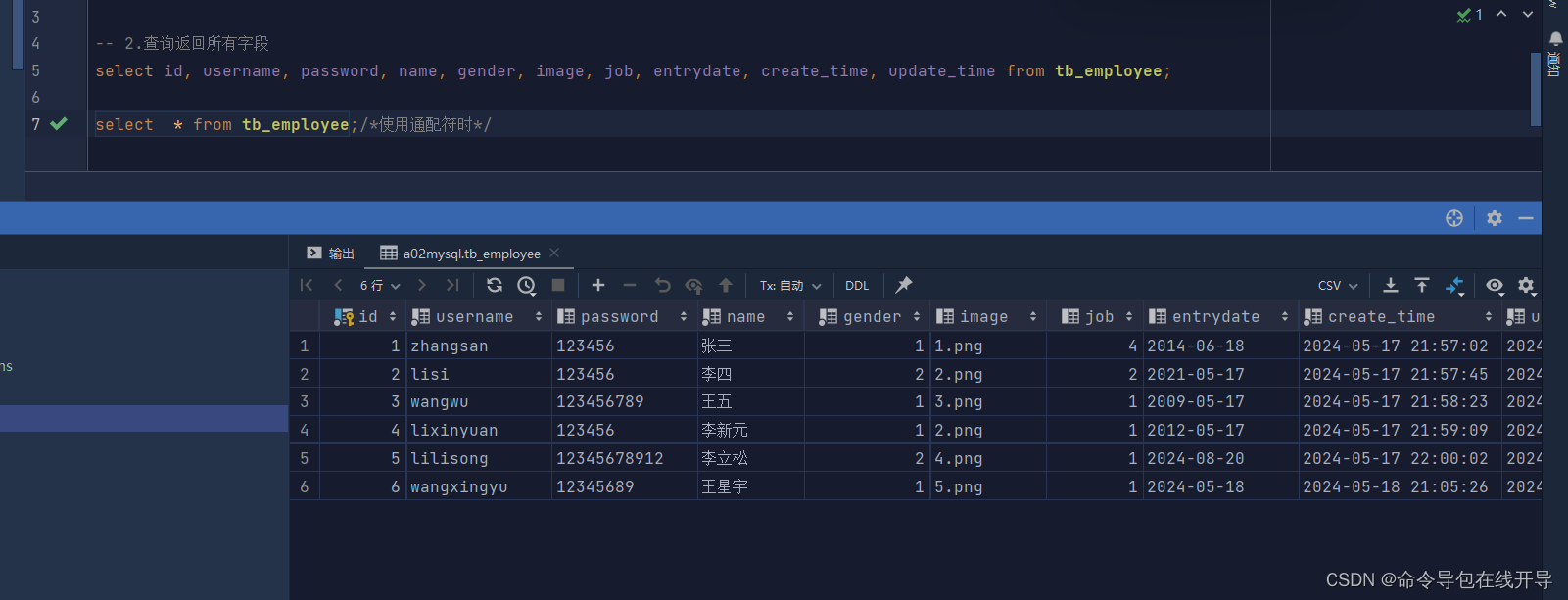Jump to last page of results
The image size is (1568, 600).
click(452, 285)
